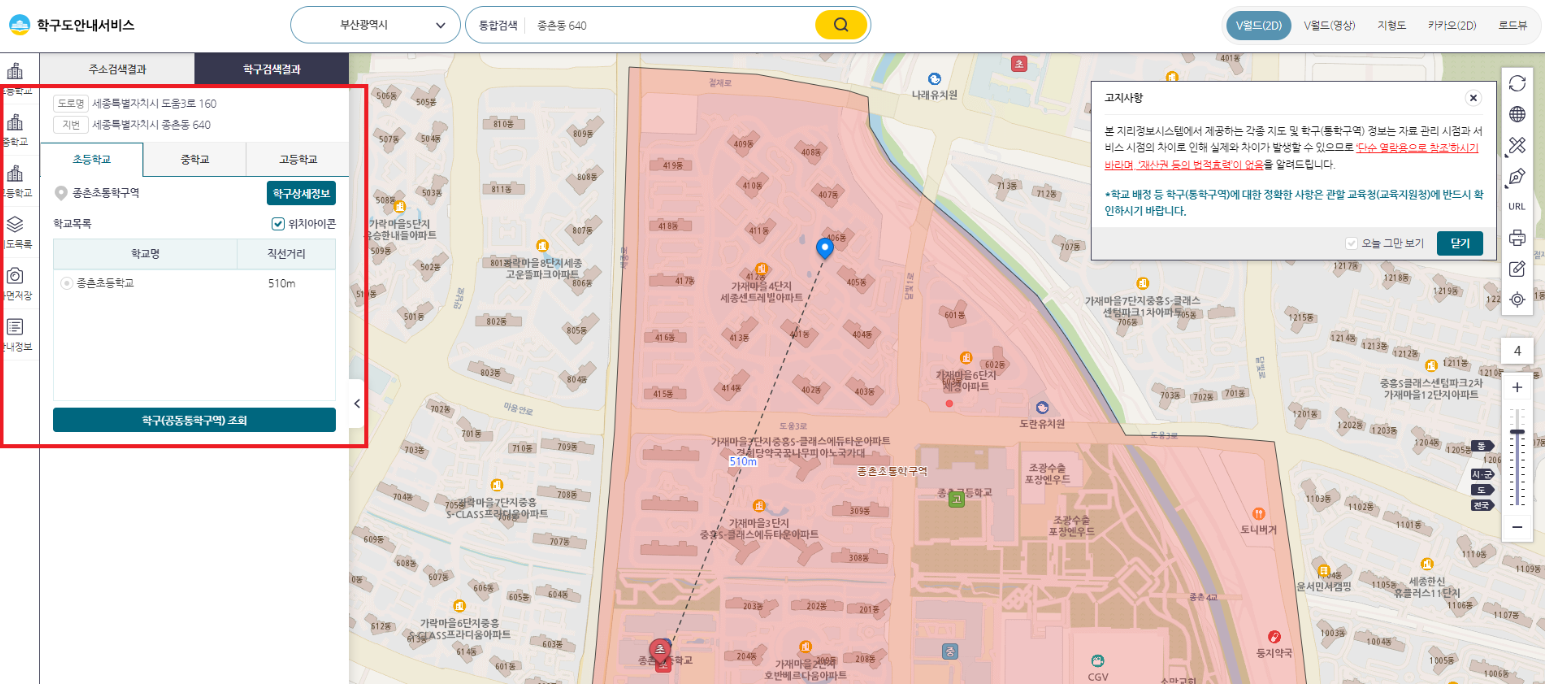Select the measure tool on the right toolbar
This screenshot has height=688, width=1546.
[1517, 145]
